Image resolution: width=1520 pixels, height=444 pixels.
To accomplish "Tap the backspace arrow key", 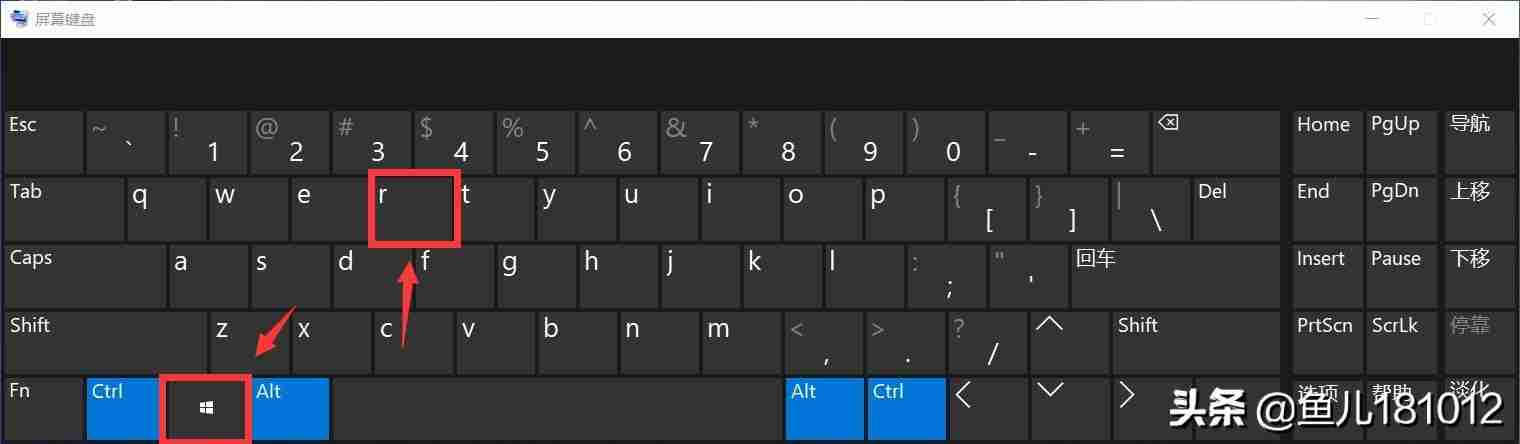I will click(x=1215, y=141).
